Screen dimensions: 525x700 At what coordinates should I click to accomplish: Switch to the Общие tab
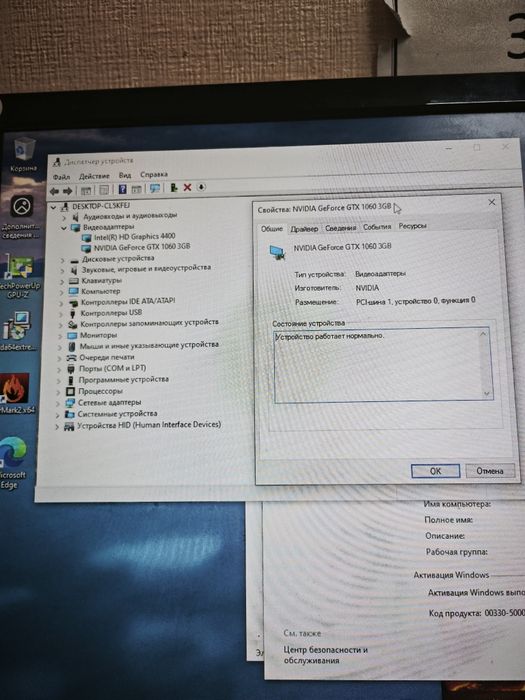click(x=272, y=229)
